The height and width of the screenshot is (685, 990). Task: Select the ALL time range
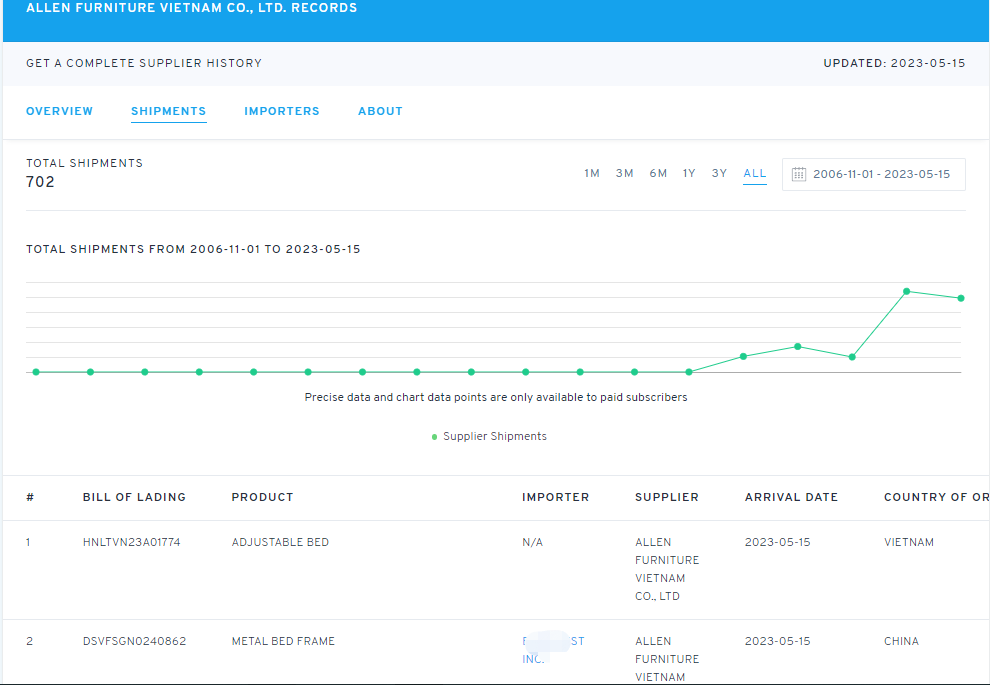[x=754, y=174]
